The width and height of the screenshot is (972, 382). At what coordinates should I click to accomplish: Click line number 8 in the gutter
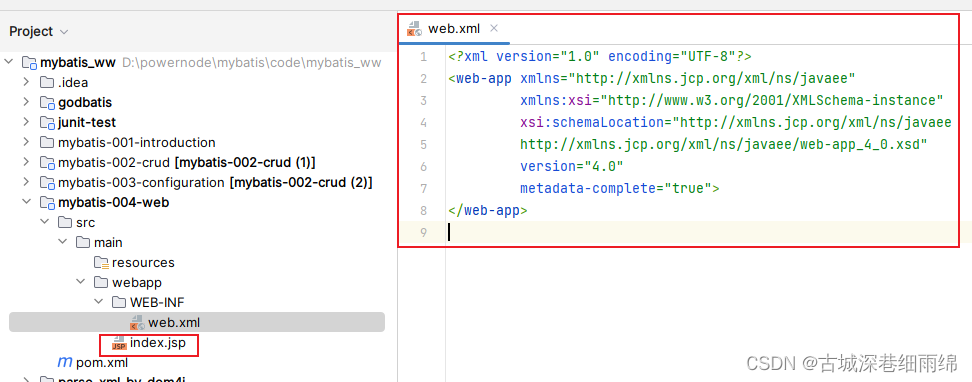[423, 210]
